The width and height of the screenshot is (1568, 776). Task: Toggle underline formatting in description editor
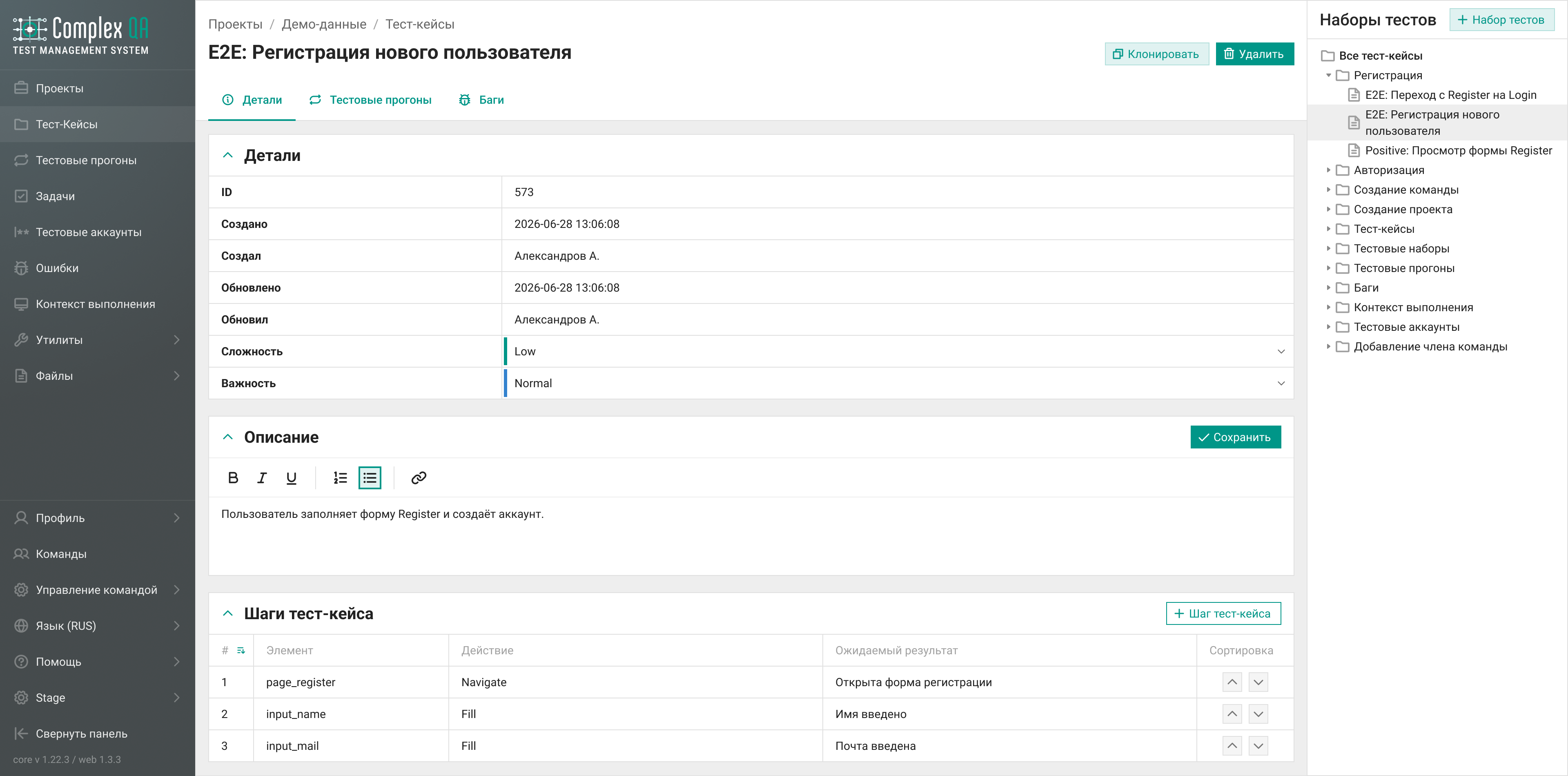(291, 478)
